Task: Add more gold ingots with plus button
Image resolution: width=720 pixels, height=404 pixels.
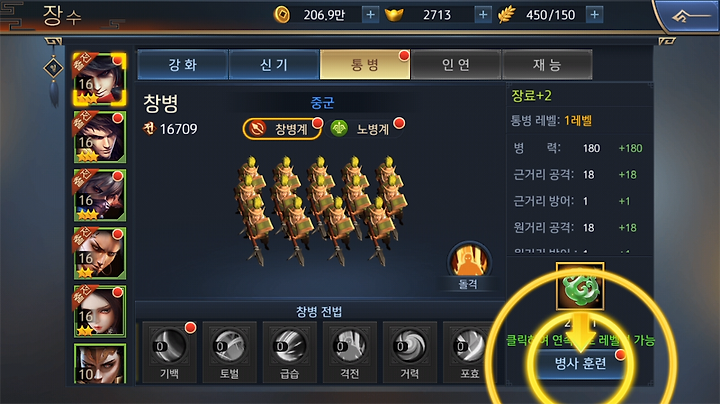Action: pyautogui.click(x=483, y=15)
